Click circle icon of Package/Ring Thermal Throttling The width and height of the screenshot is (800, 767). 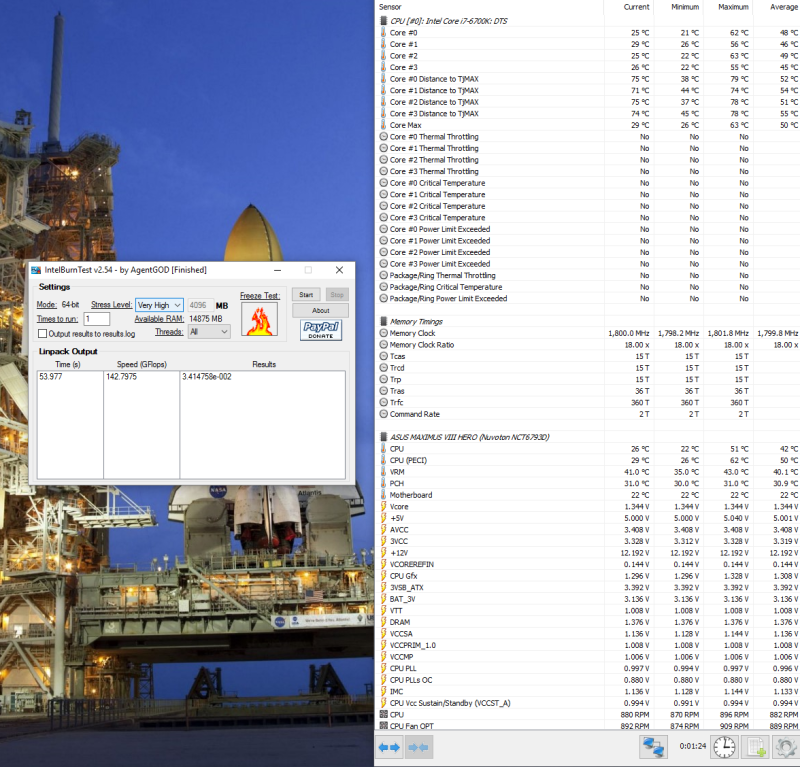pyautogui.click(x=384, y=275)
